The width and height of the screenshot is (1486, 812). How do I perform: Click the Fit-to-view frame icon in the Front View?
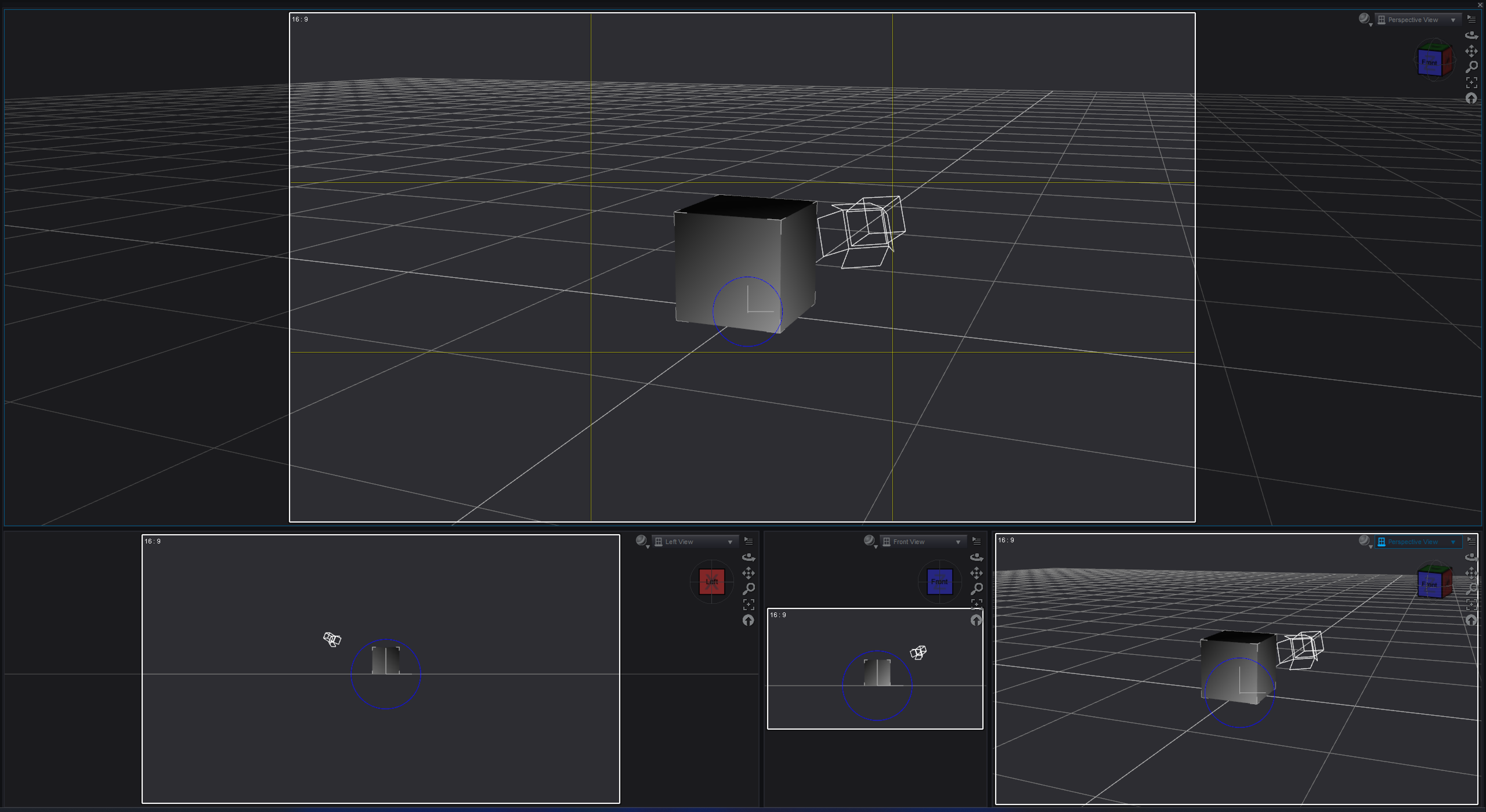pos(977,604)
